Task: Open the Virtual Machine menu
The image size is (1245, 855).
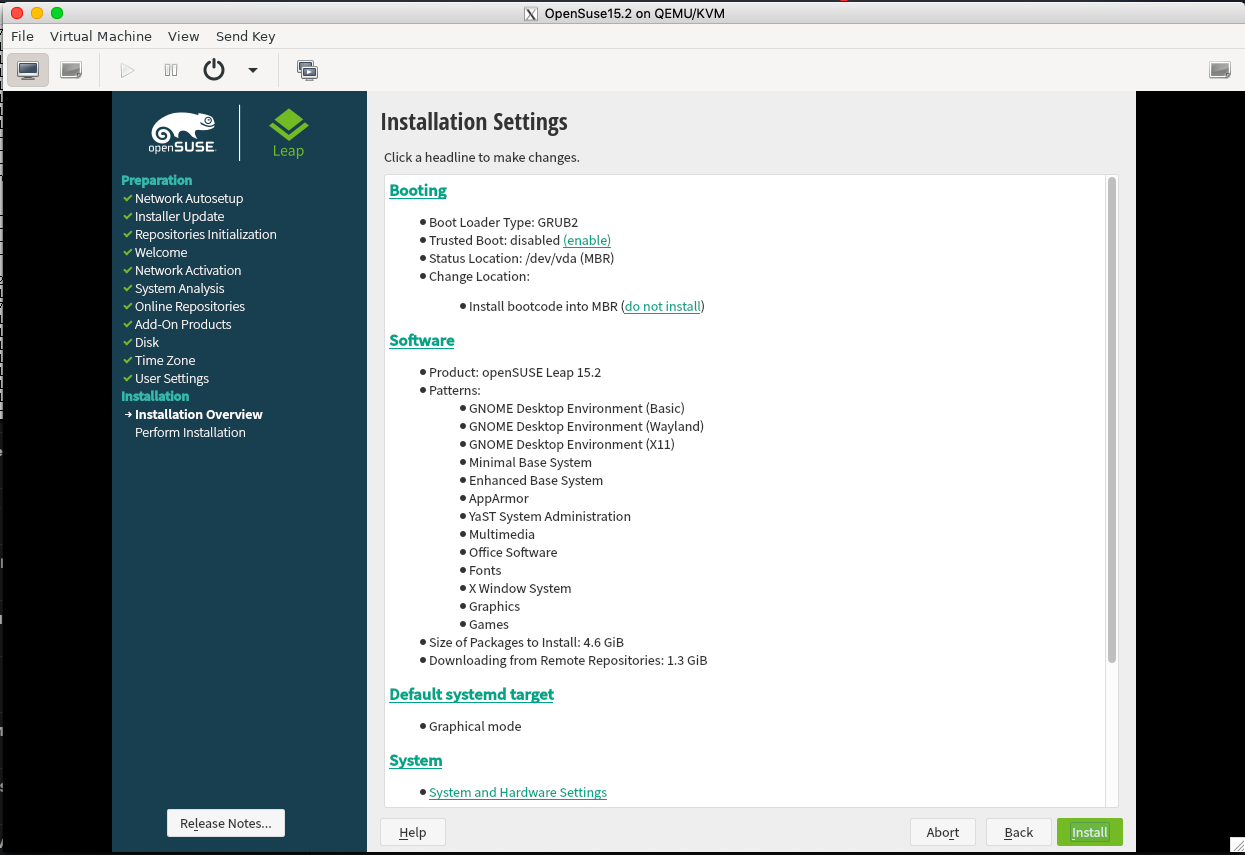Action: [x=101, y=36]
